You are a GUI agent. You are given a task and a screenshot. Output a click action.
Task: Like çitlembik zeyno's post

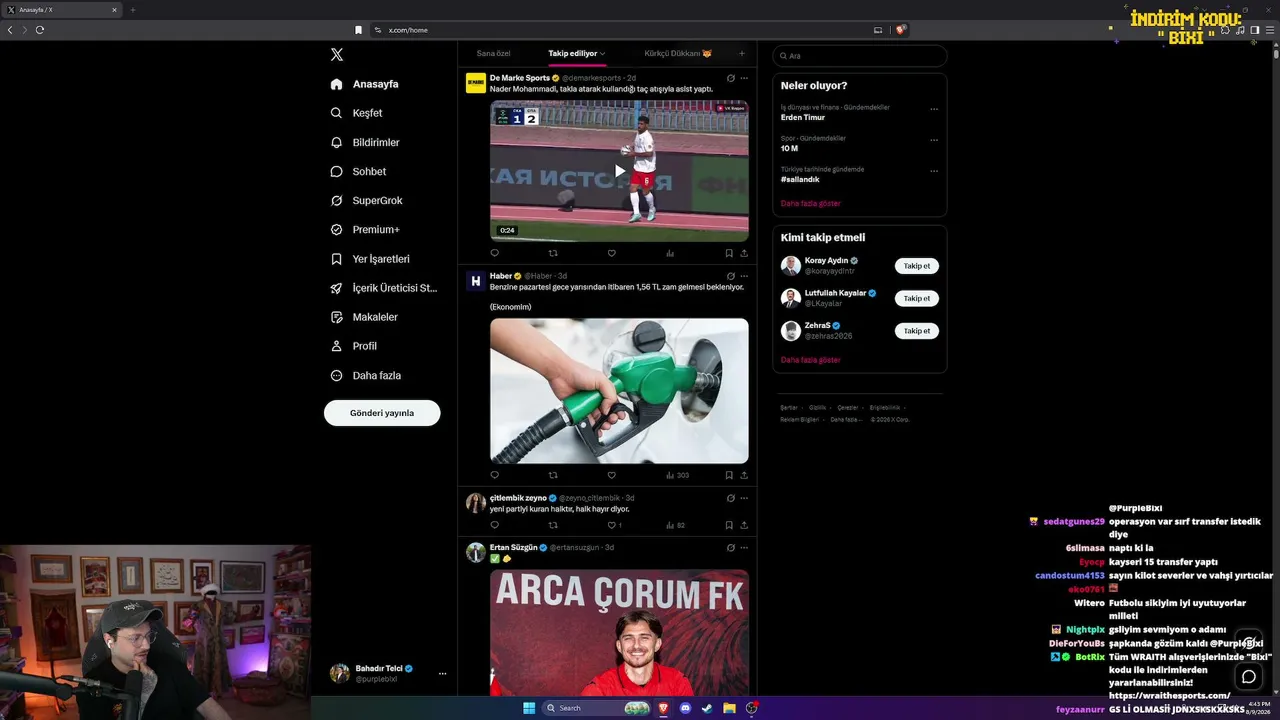pyautogui.click(x=614, y=525)
